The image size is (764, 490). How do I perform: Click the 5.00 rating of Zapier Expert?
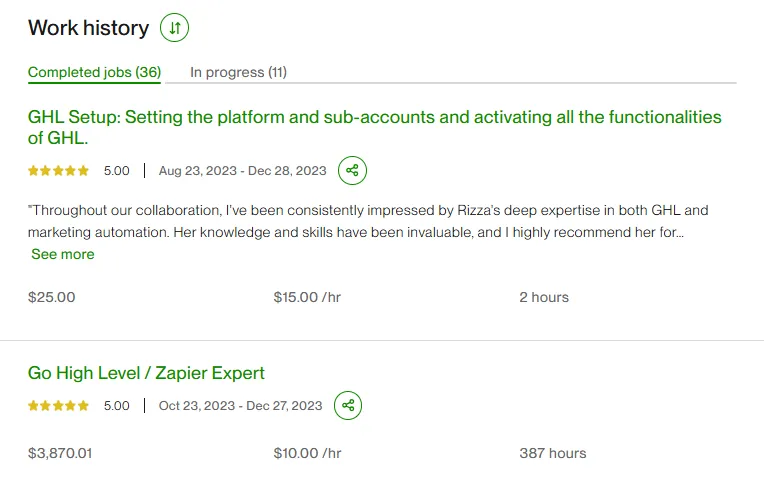tap(117, 406)
